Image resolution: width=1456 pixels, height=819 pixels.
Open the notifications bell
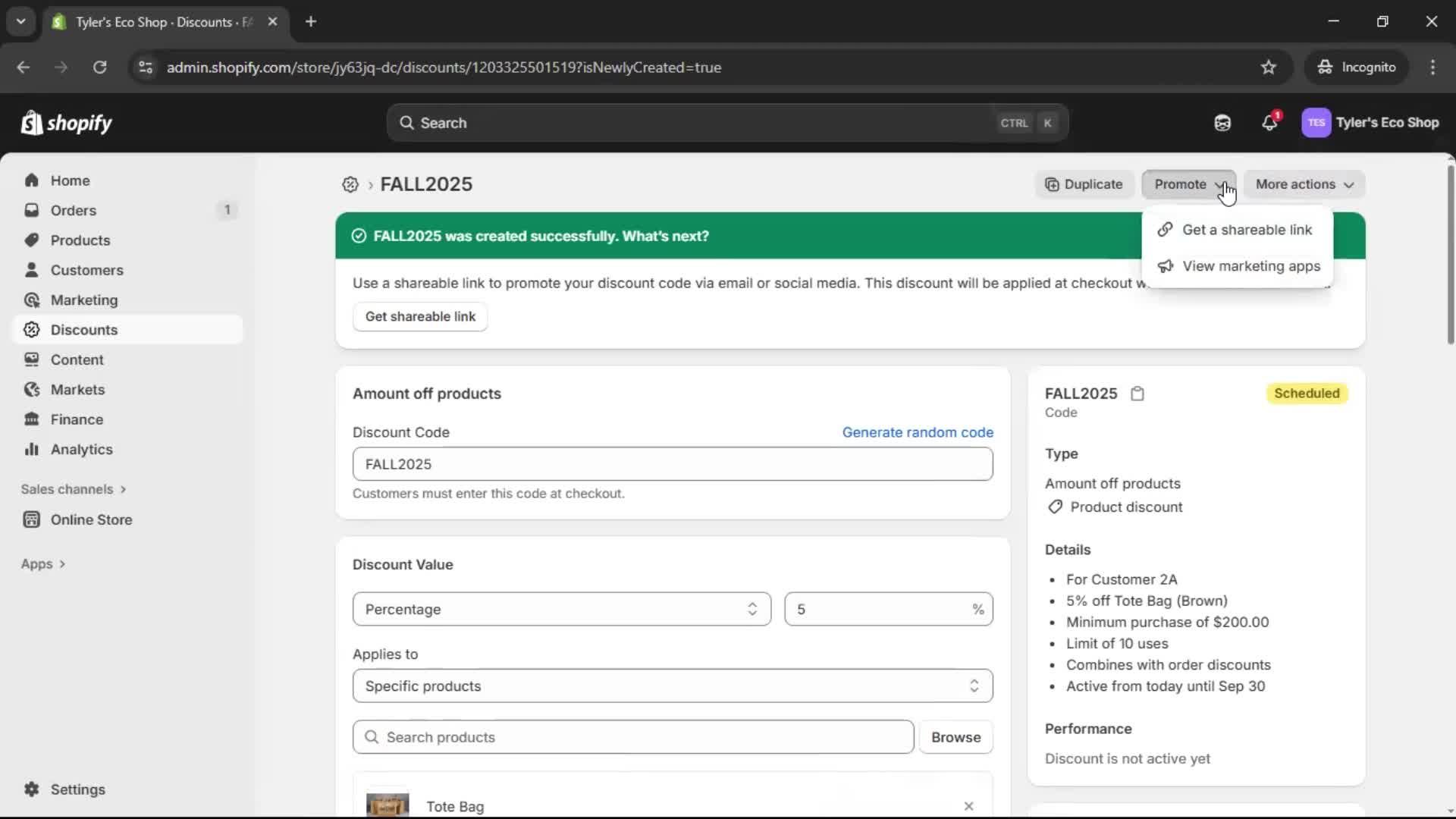pos(1269,122)
